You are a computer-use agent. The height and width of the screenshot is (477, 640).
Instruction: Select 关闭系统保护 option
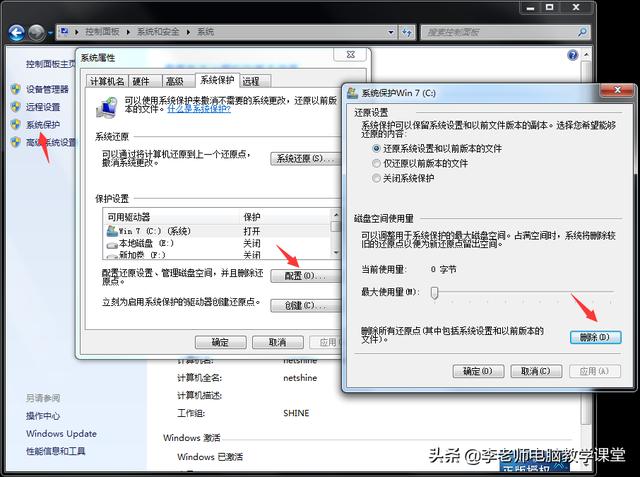click(x=376, y=178)
